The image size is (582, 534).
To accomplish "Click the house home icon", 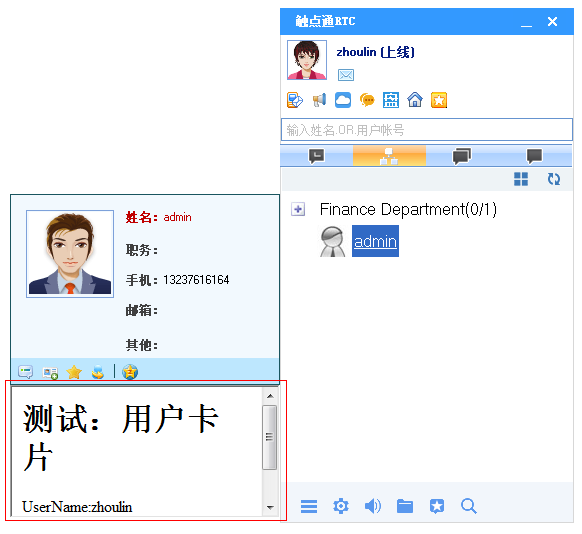I will pos(415,100).
